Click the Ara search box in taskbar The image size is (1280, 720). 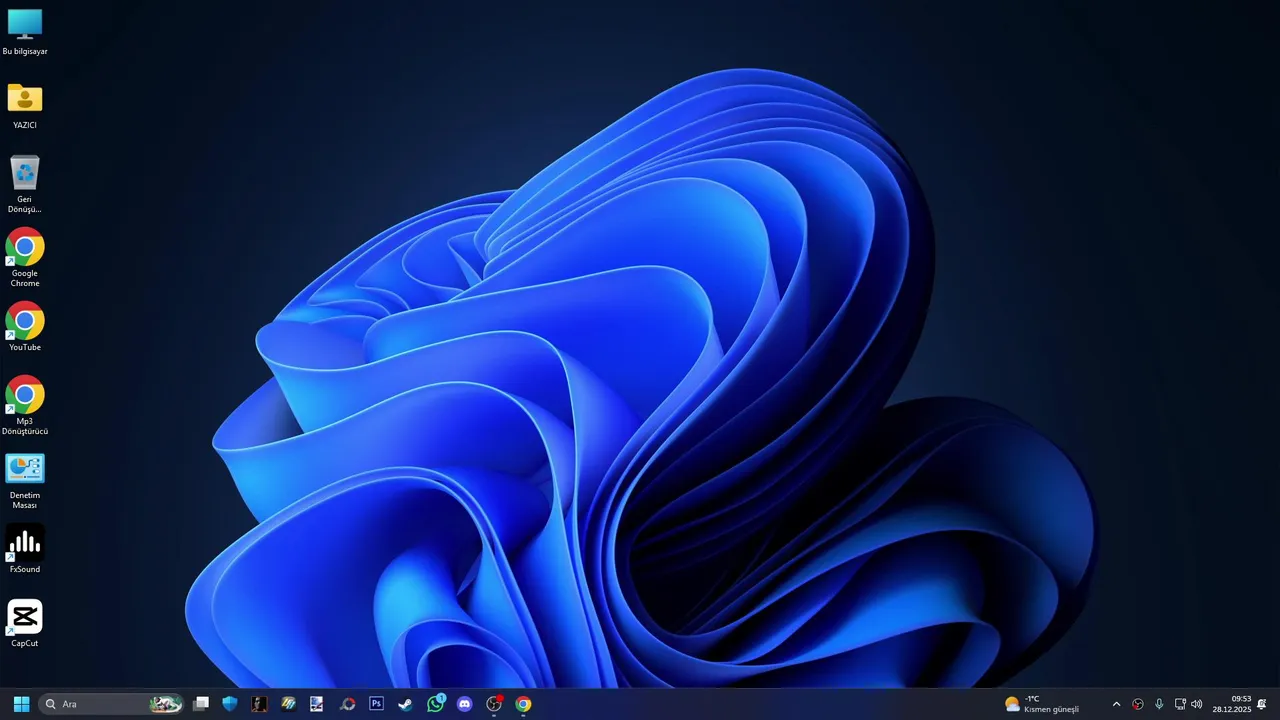(x=111, y=704)
